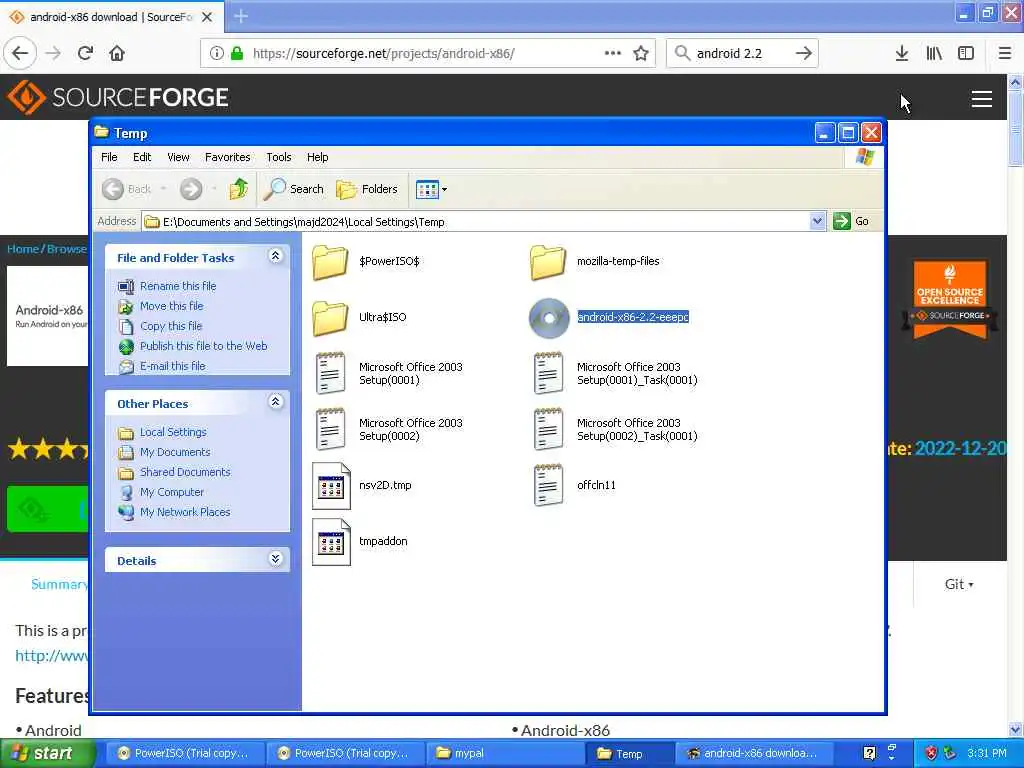Click the Firefox search box with android 2.2

[x=742, y=54]
